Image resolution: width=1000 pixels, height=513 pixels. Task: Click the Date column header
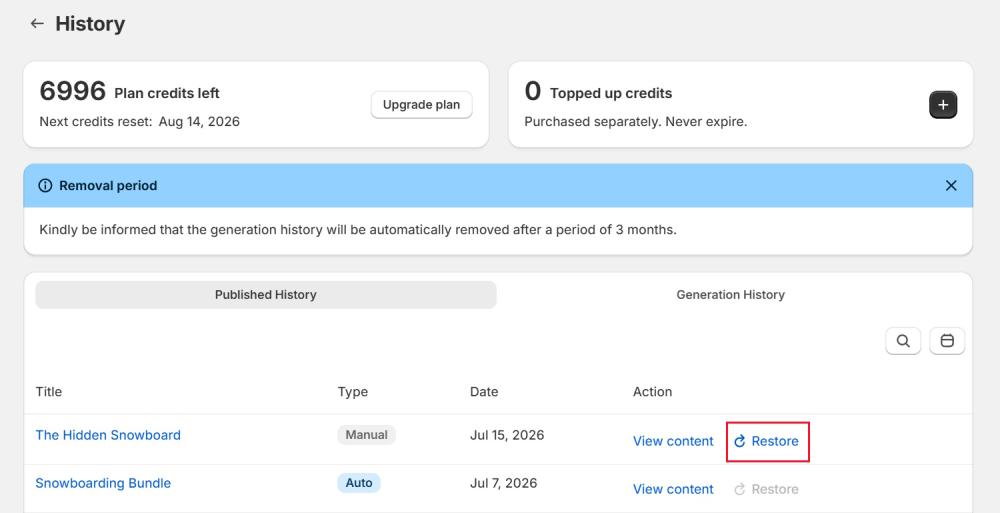pos(484,392)
